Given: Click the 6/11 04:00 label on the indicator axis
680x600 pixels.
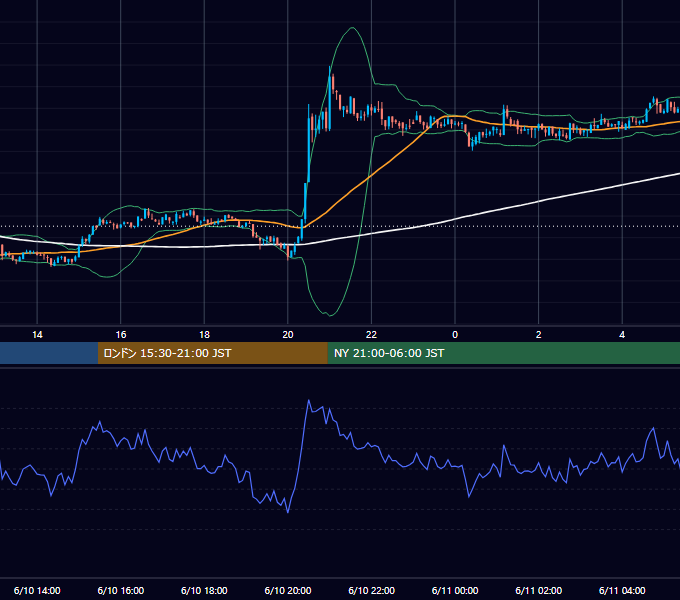Looking at the screenshot, I should pos(622,590).
